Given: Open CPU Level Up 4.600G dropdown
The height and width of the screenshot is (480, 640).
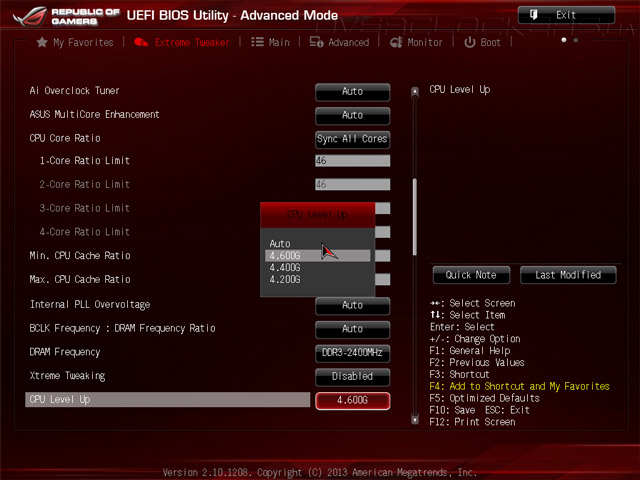Looking at the screenshot, I should click(352, 400).
